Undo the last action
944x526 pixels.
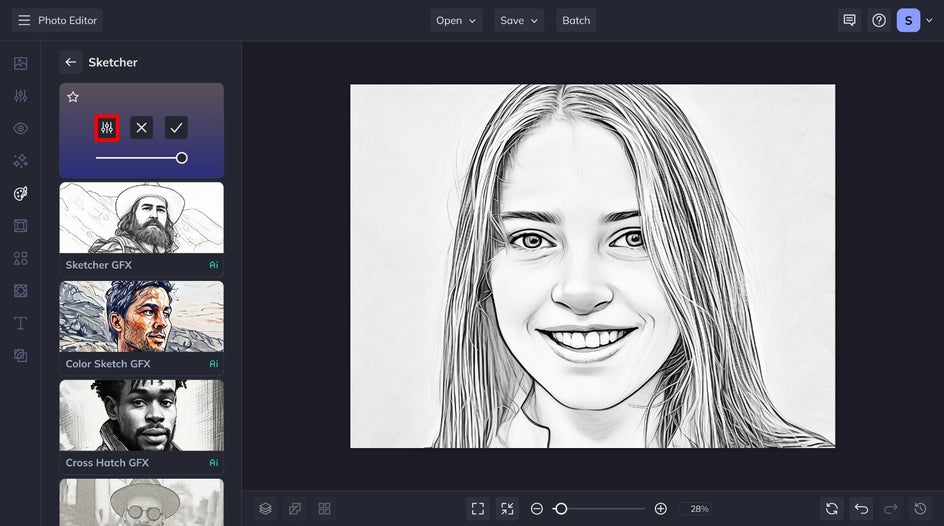[862, 509]
